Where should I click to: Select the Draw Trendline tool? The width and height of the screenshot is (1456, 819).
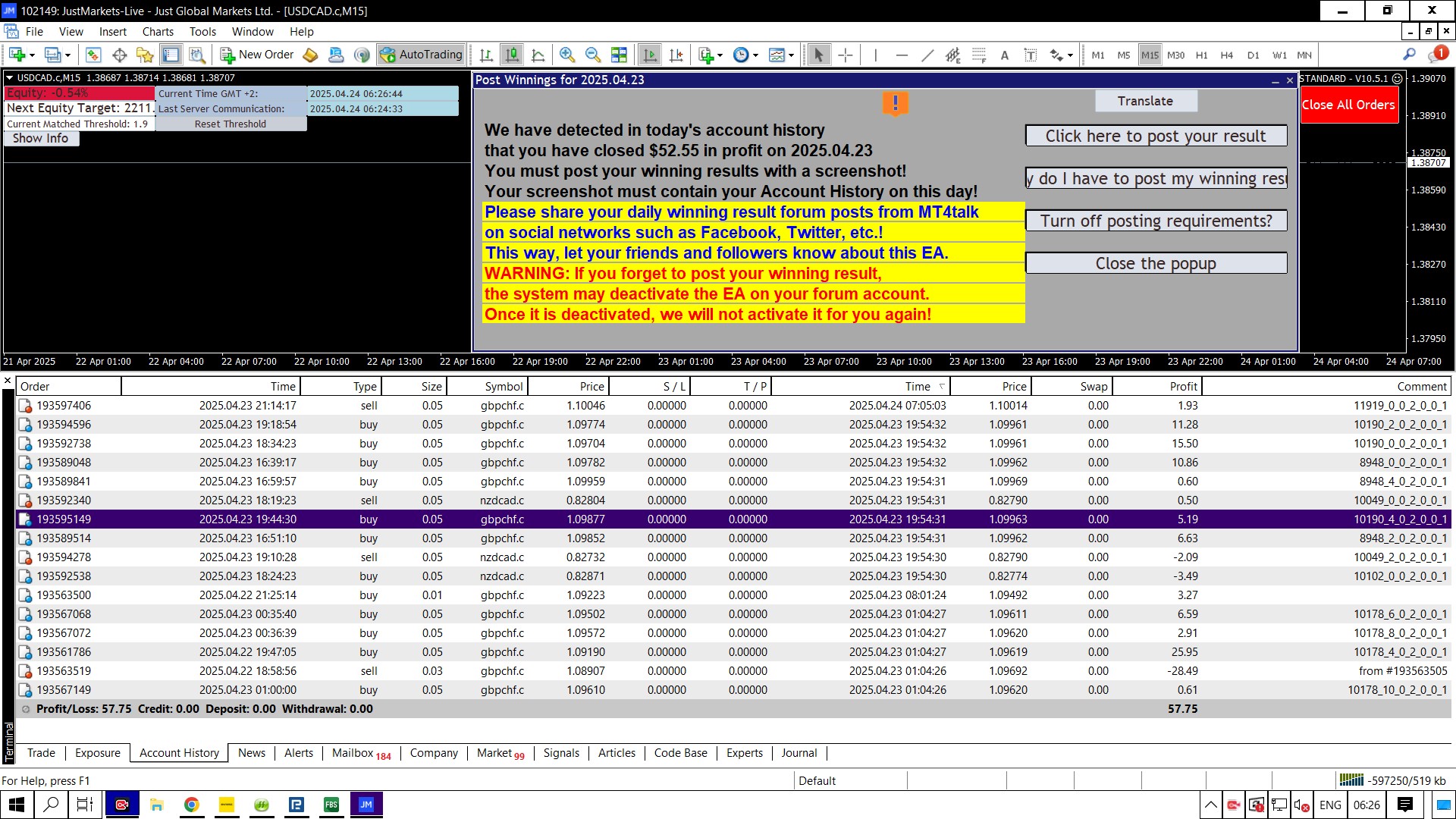pyautogui.click(x=927, y=55)
